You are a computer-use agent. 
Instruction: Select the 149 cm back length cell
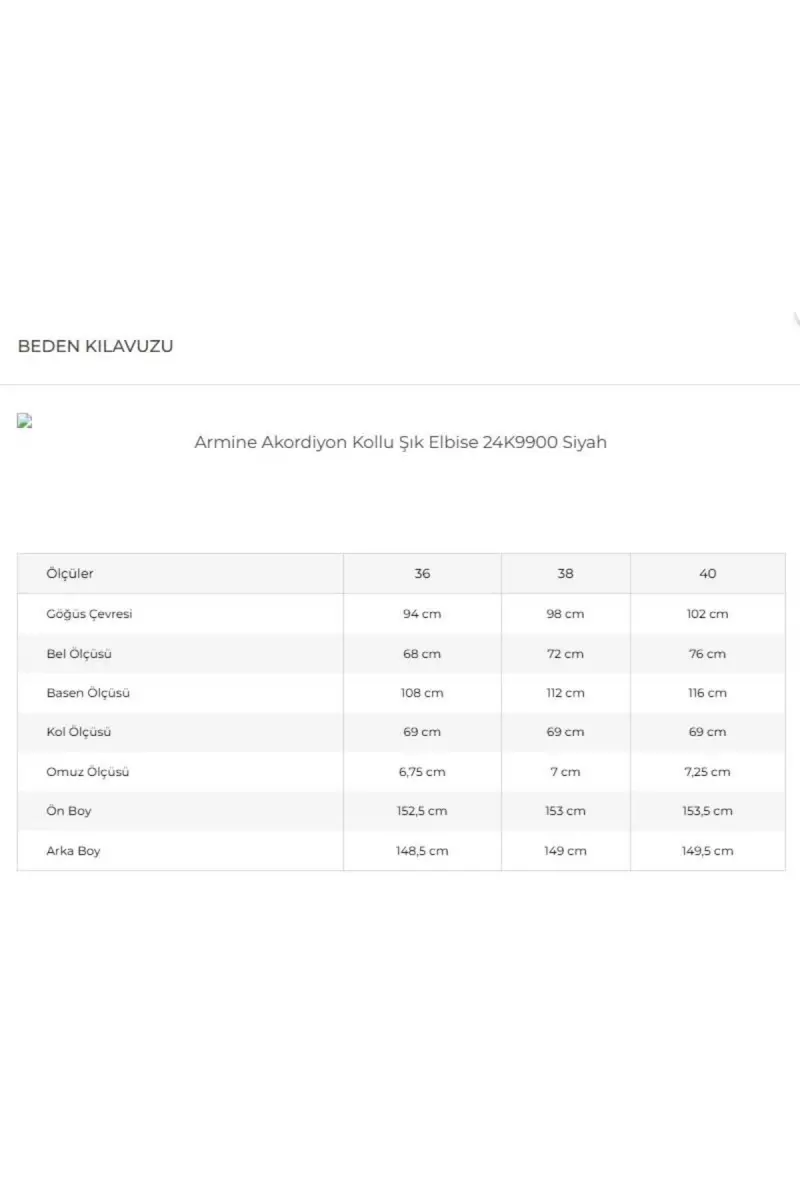click(x=566, y=851)
